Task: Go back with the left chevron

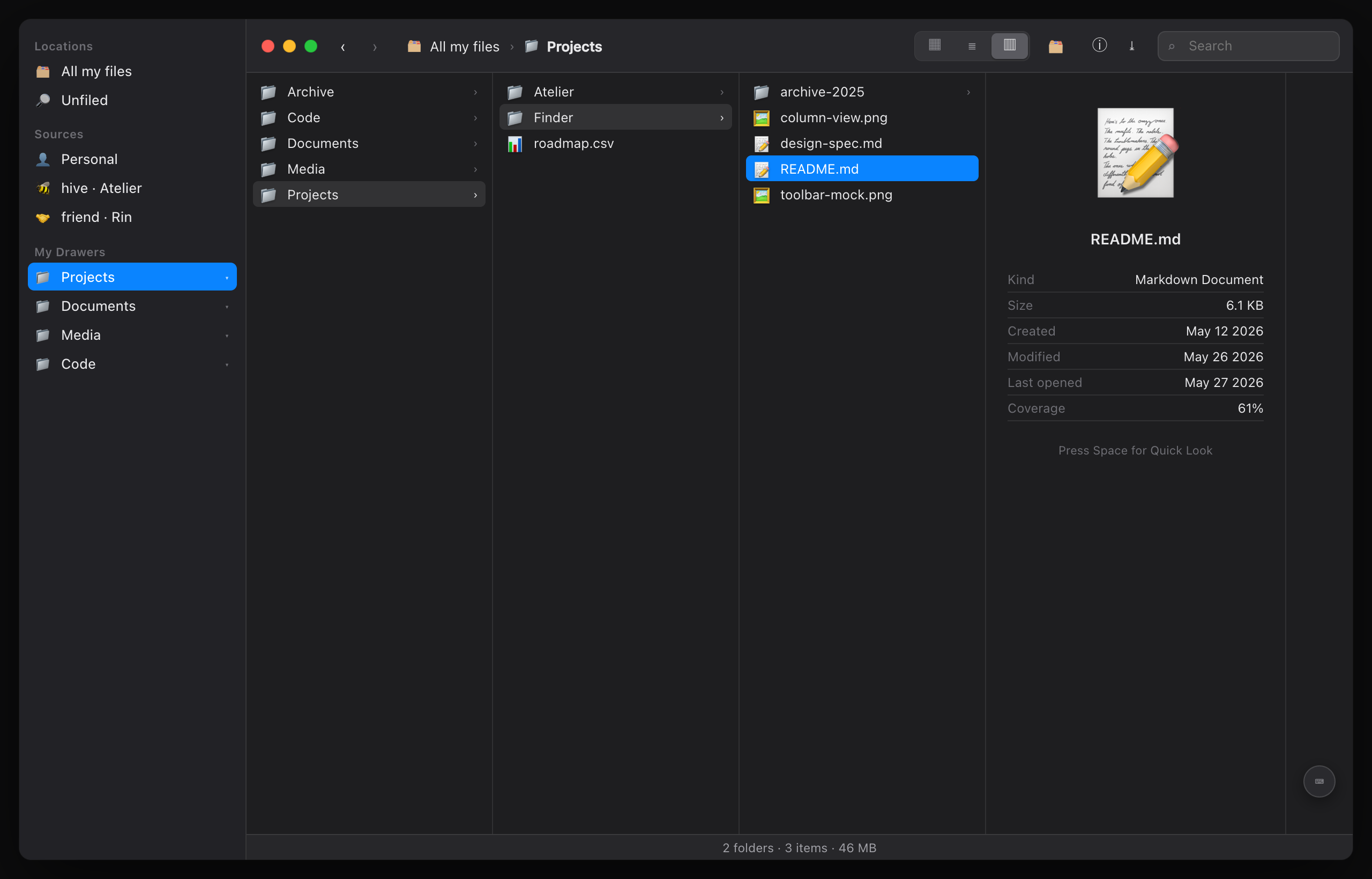Action: coord(343,47)
